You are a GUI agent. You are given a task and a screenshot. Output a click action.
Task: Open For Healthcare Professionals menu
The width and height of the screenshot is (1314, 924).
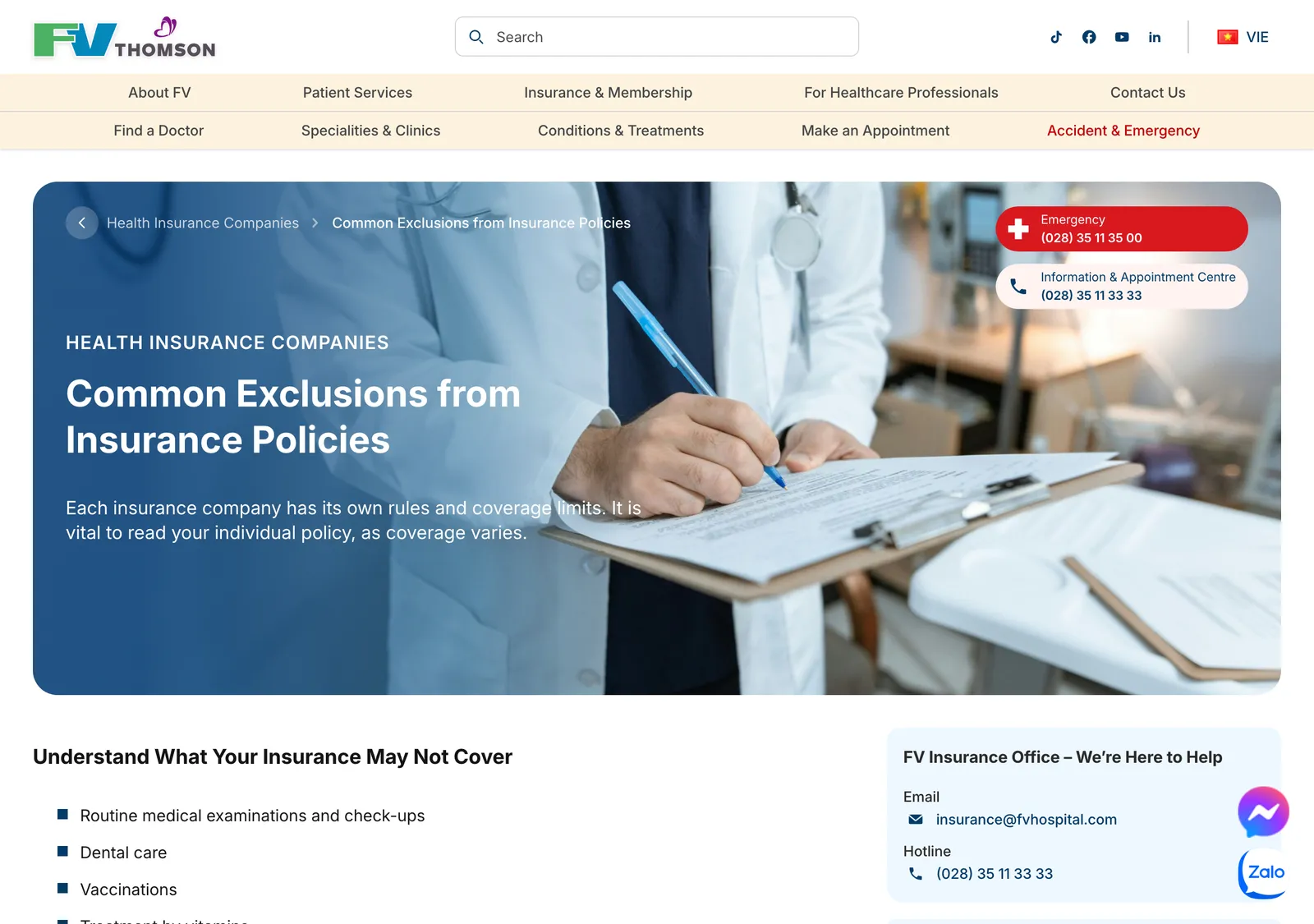(901, 93)
